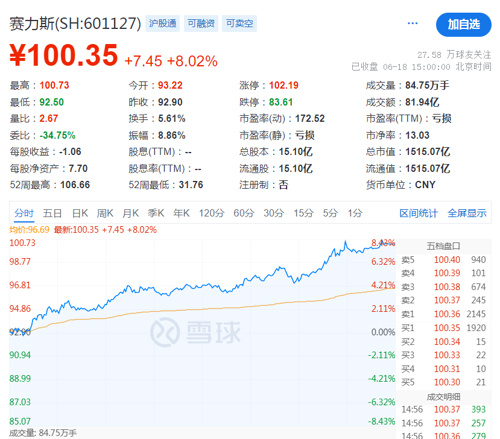Select the 买1 order row at 100.35

pyautogui.click(x=443, y=328)
